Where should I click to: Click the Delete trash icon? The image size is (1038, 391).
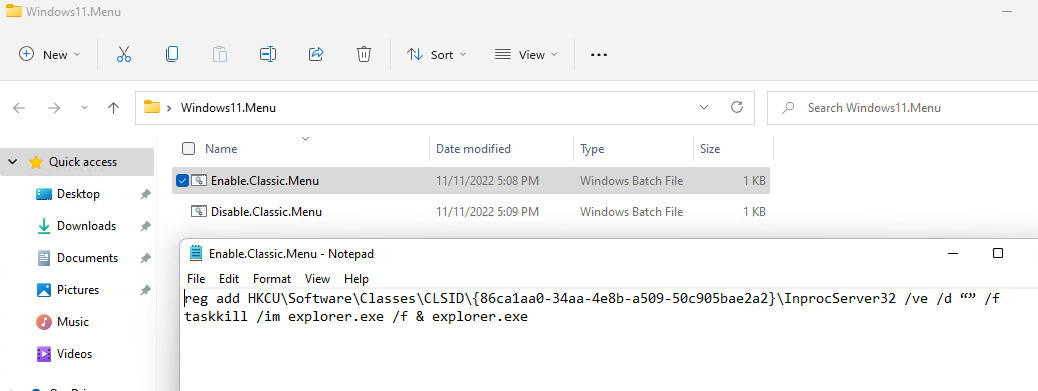click(363, 54)
